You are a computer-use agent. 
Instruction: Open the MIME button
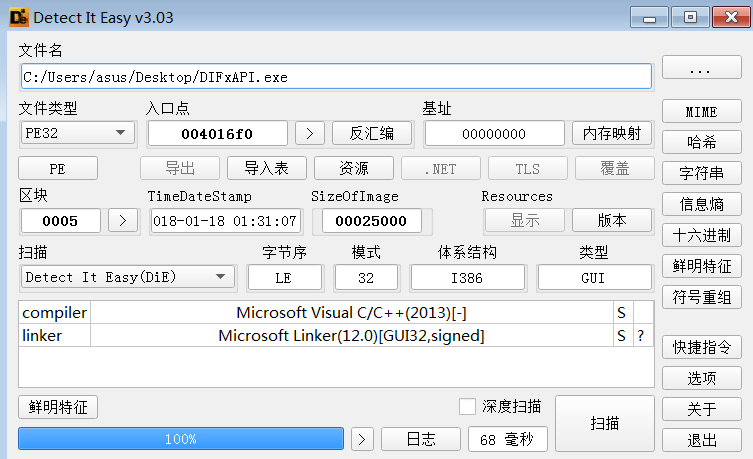(x=702, y=112)
